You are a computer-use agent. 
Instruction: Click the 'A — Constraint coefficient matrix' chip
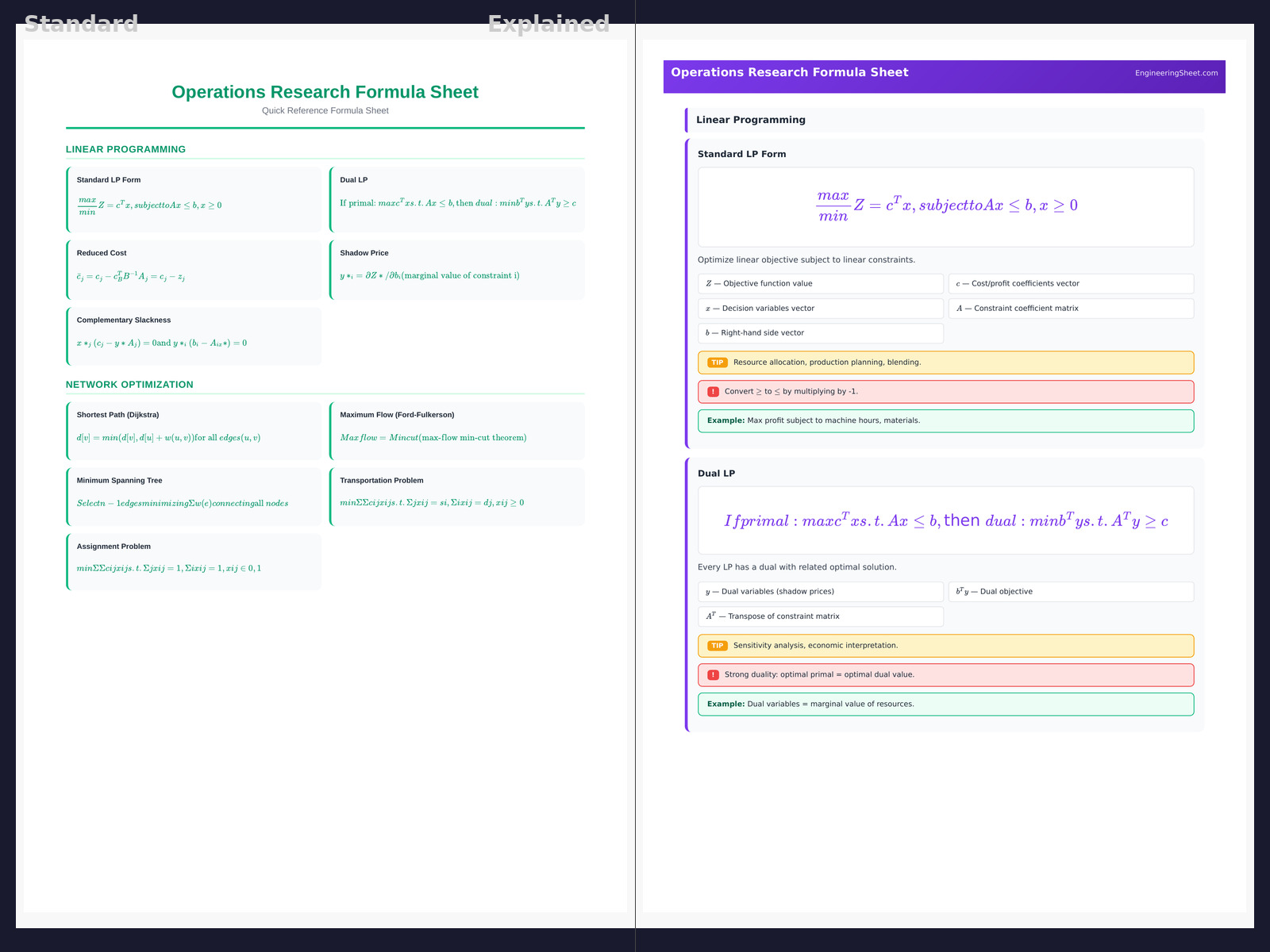1070,309
